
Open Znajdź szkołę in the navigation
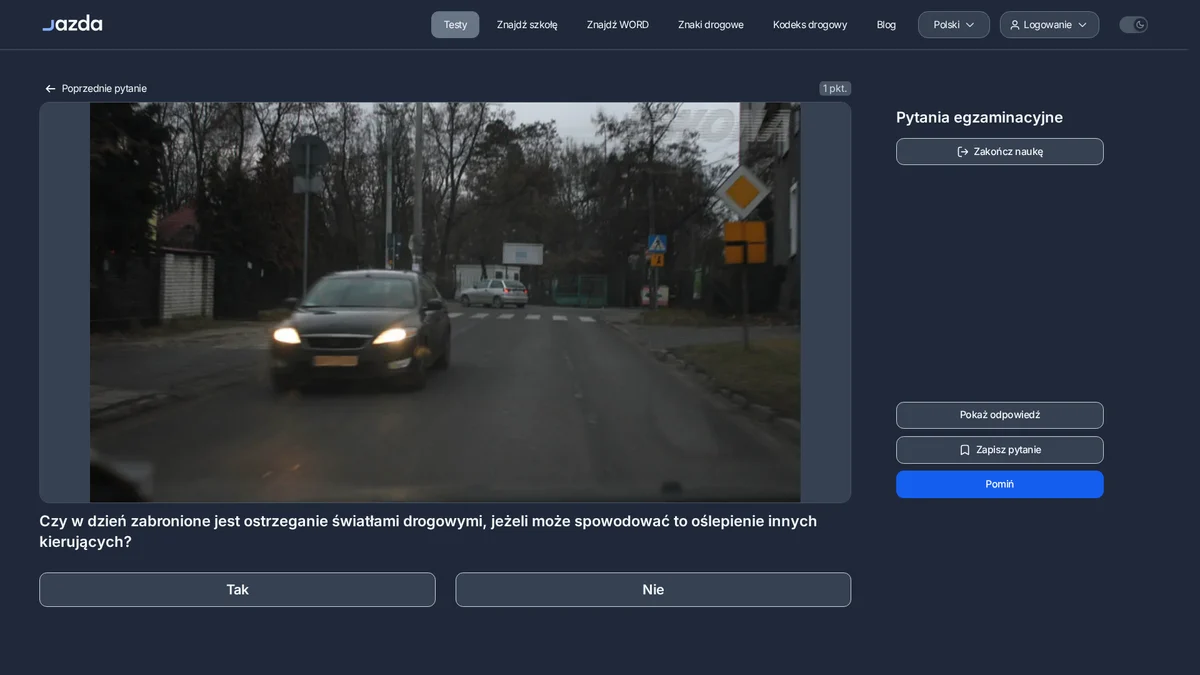(527, 25)
